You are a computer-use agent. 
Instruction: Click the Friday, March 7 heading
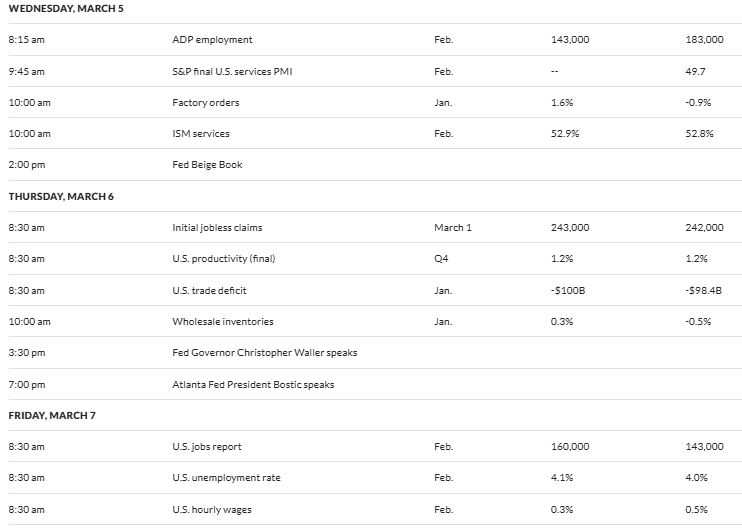[52, 415]
